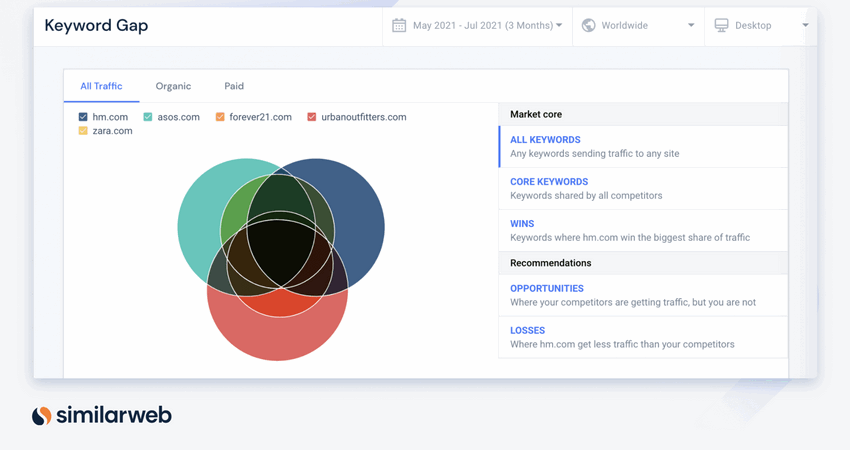850x450 pixels.
Task: Click the Similarweb logo
Action: (101, 415)
